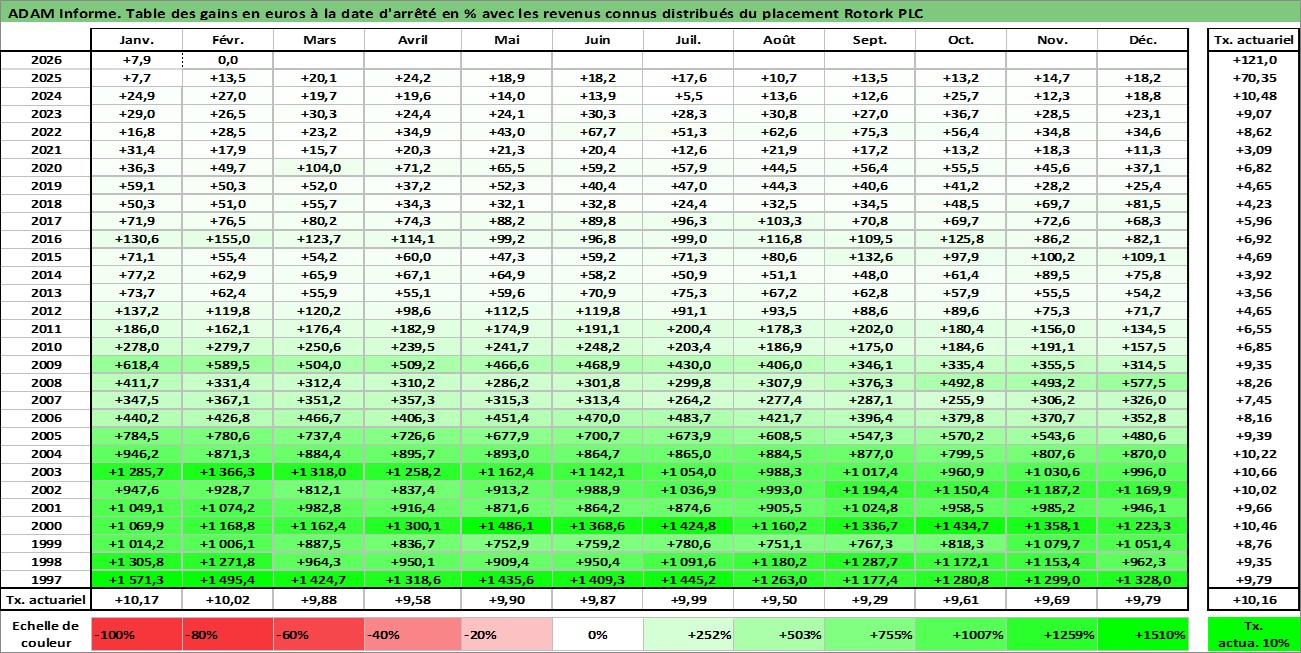Click the 'Echelle de couleur' label
Viewport: 1301px width, 653px height.
(45, 634)
